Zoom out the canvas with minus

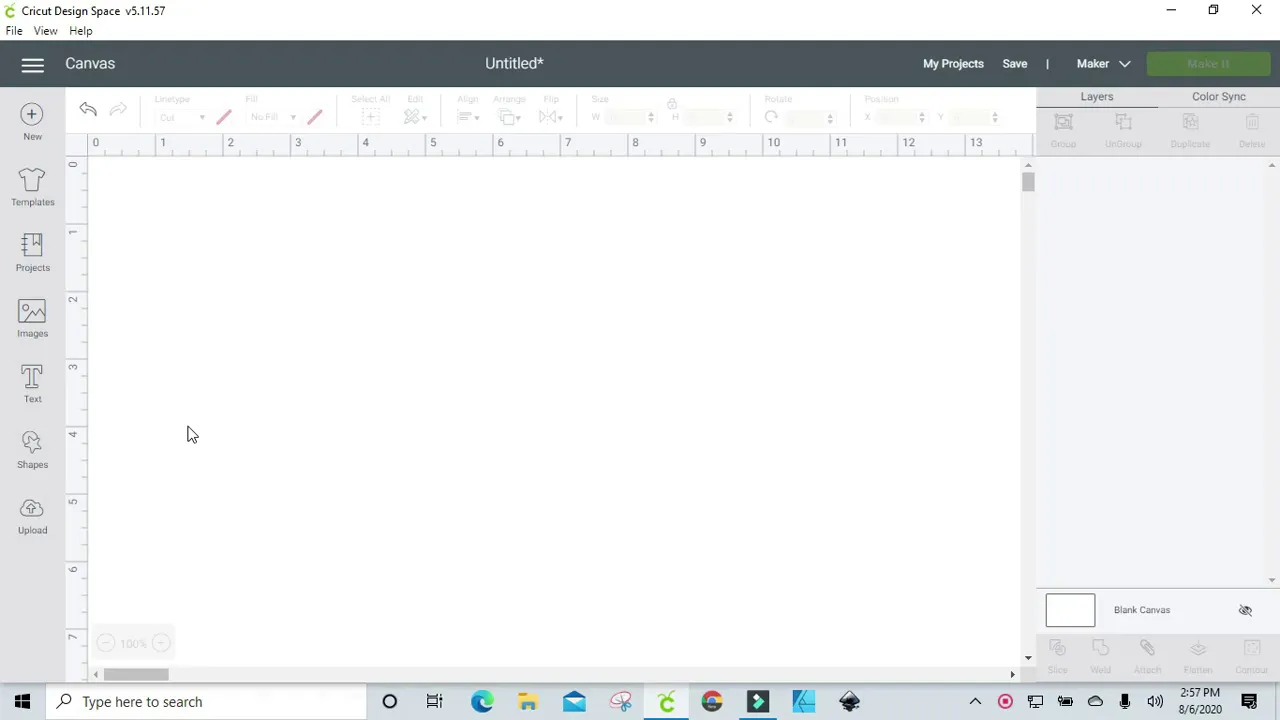[106, 643]
